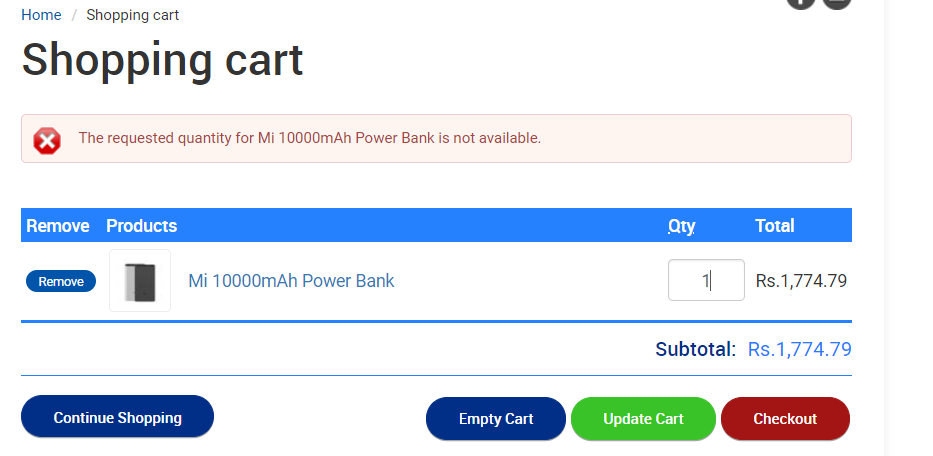Select the Subtotal amount Rs.1,774.79
The height and width of the screenshot is (456, 933).
(x=799, y=349)
